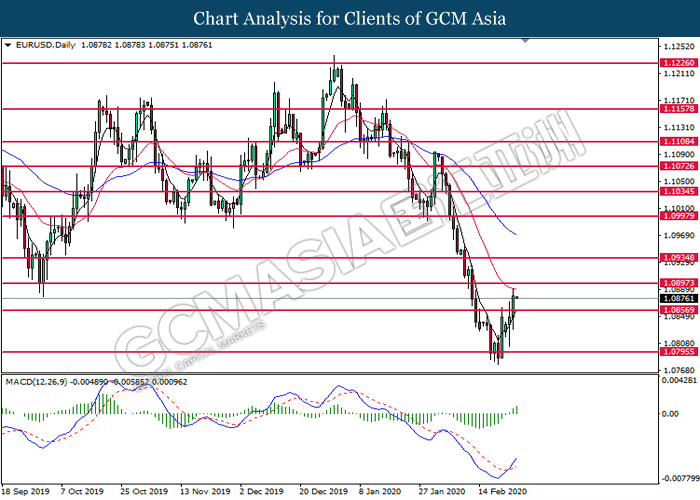Screen dimensions: 700x500
Task: Click the current price 1.08761 label
Action: [x=678, y=298]
